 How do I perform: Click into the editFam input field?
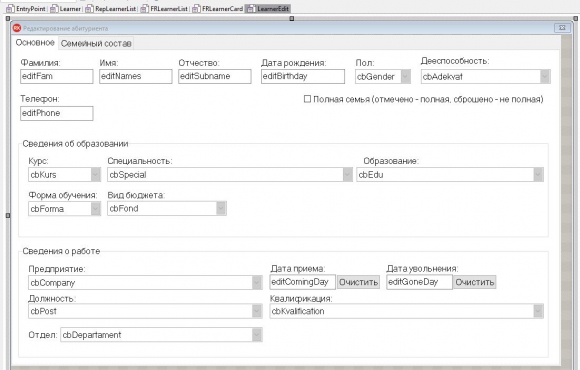click(x=57, y=77)
